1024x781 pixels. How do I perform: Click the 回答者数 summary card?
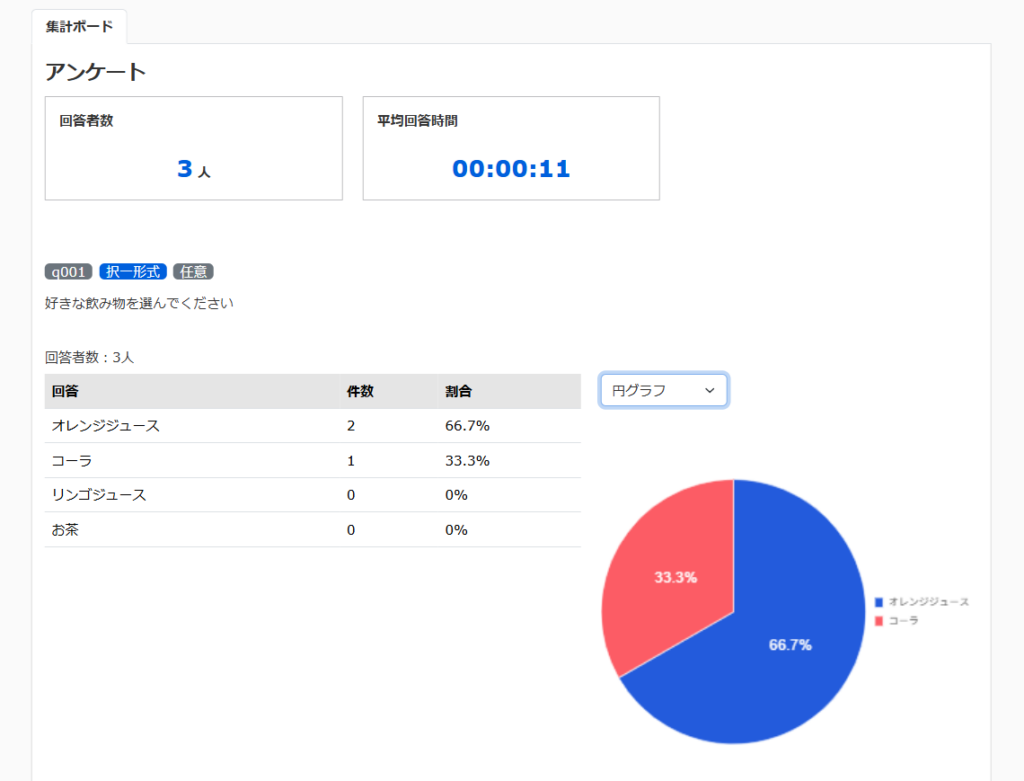click(x=194, y=148)
